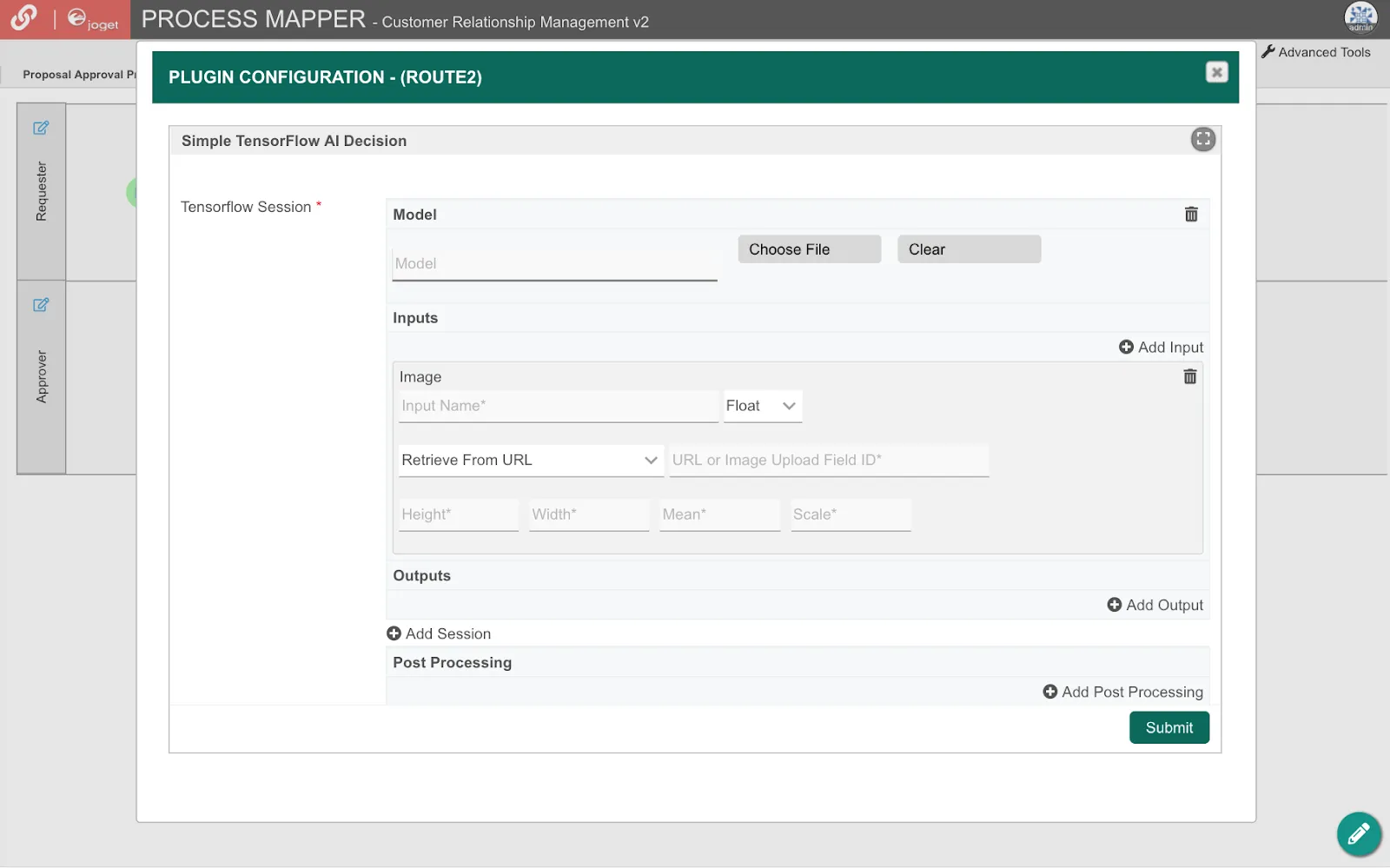Open the green pencil quick edit button
The height and width of the screenshot is (868, 1390).
point(1359,834)
